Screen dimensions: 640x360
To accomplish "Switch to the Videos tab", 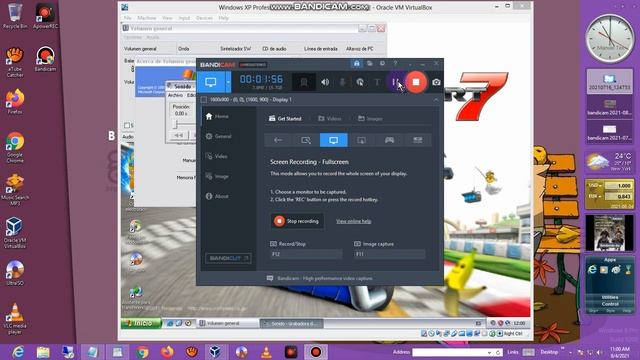I will [329, 118].
